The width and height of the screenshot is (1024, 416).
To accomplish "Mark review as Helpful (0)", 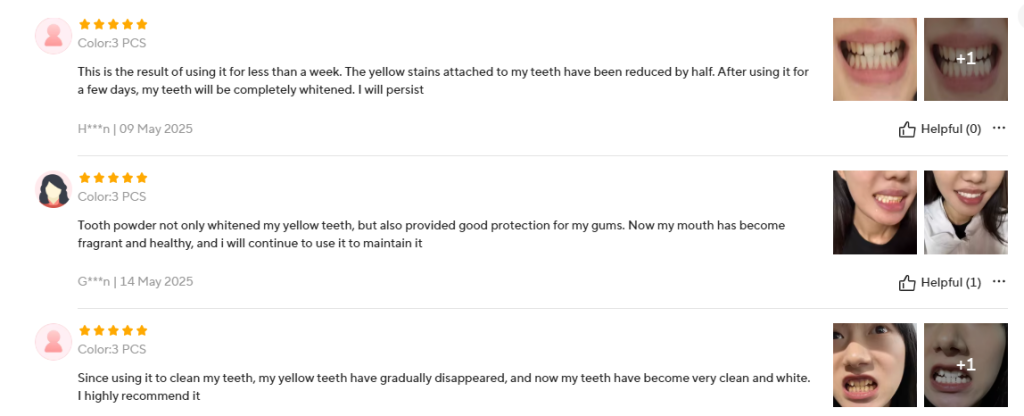I will pos(950,129).
